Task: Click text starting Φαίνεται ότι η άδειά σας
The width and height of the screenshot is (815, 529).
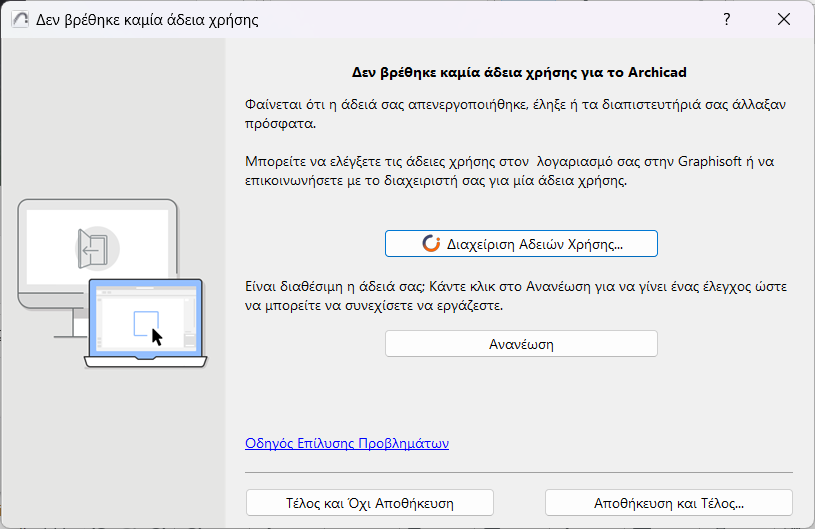Action: 515,114
